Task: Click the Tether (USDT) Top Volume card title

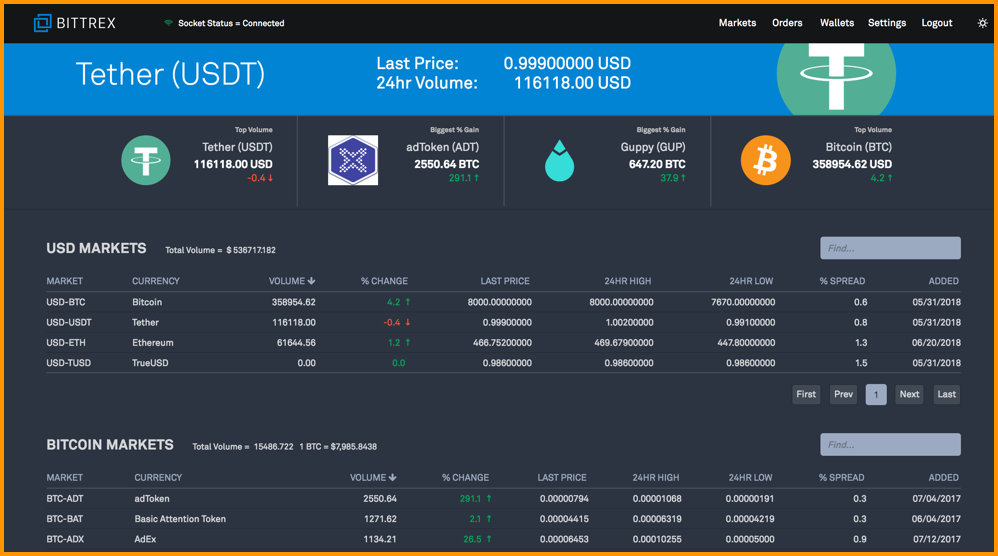Action: point(237,147)
